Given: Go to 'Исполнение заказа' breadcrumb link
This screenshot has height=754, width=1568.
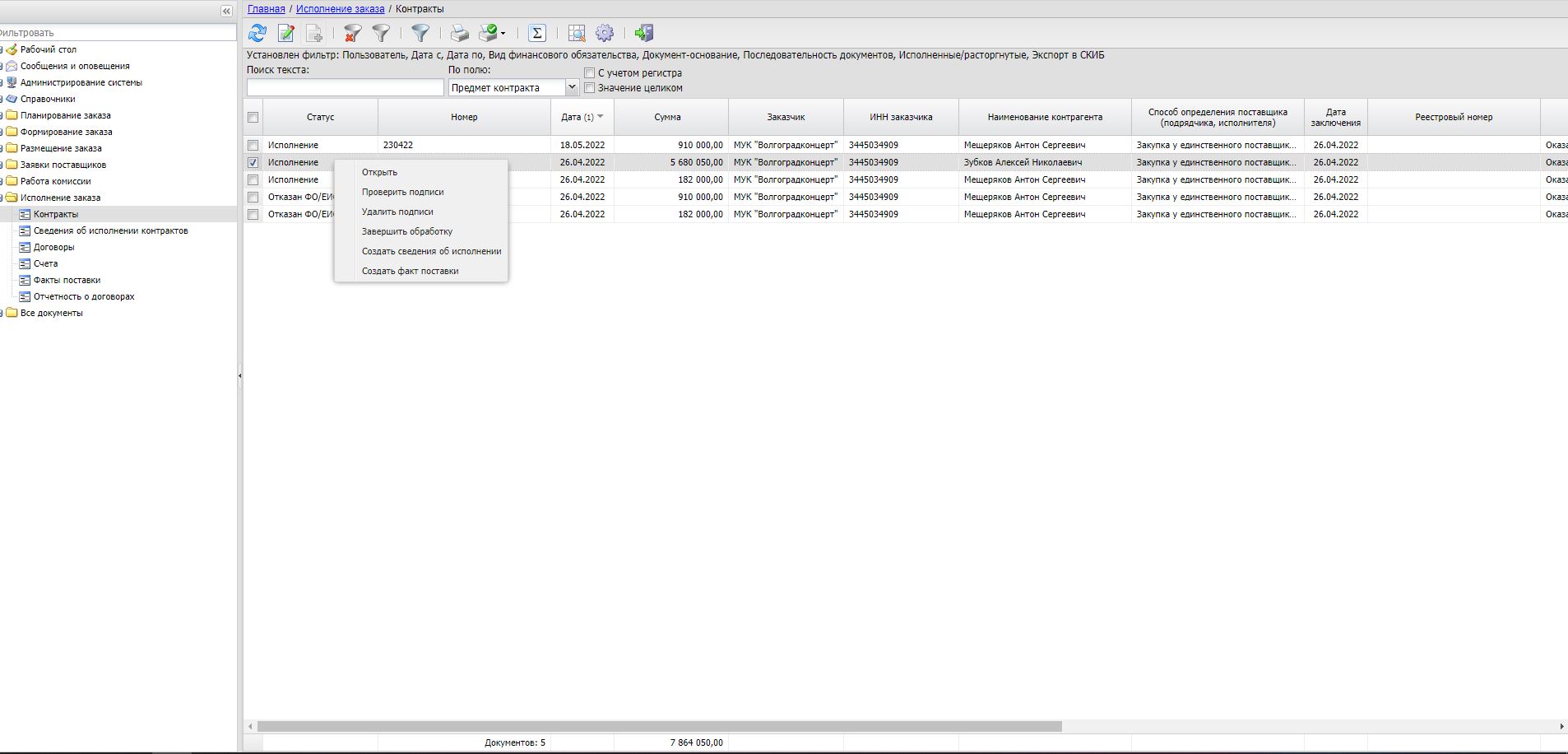Looking at the screenshot, I should (x=340, y=9).
